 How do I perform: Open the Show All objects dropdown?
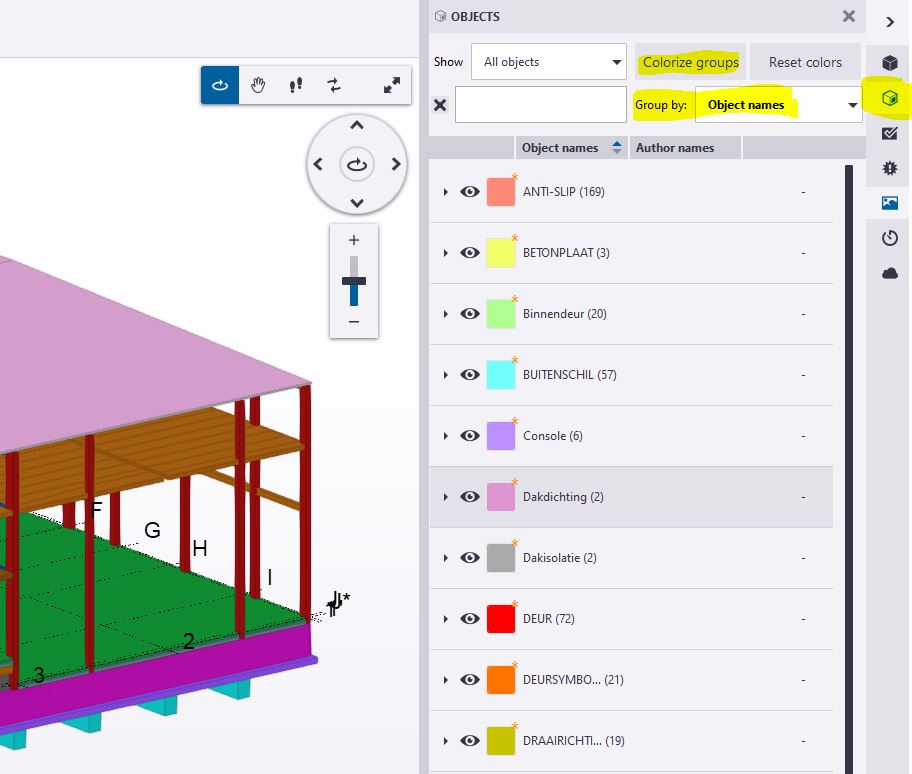point(548,62)
